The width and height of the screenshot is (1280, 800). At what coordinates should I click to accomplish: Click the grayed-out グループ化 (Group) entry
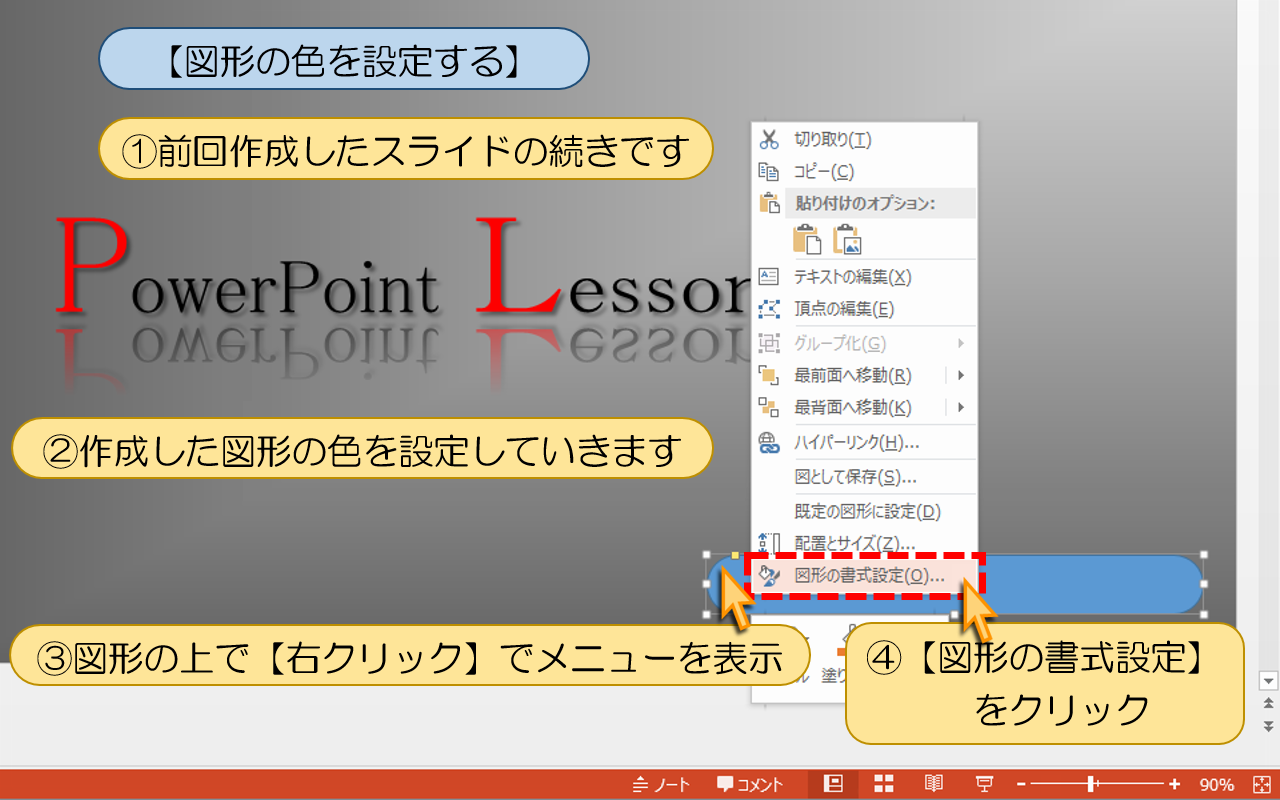pos(865,344)
